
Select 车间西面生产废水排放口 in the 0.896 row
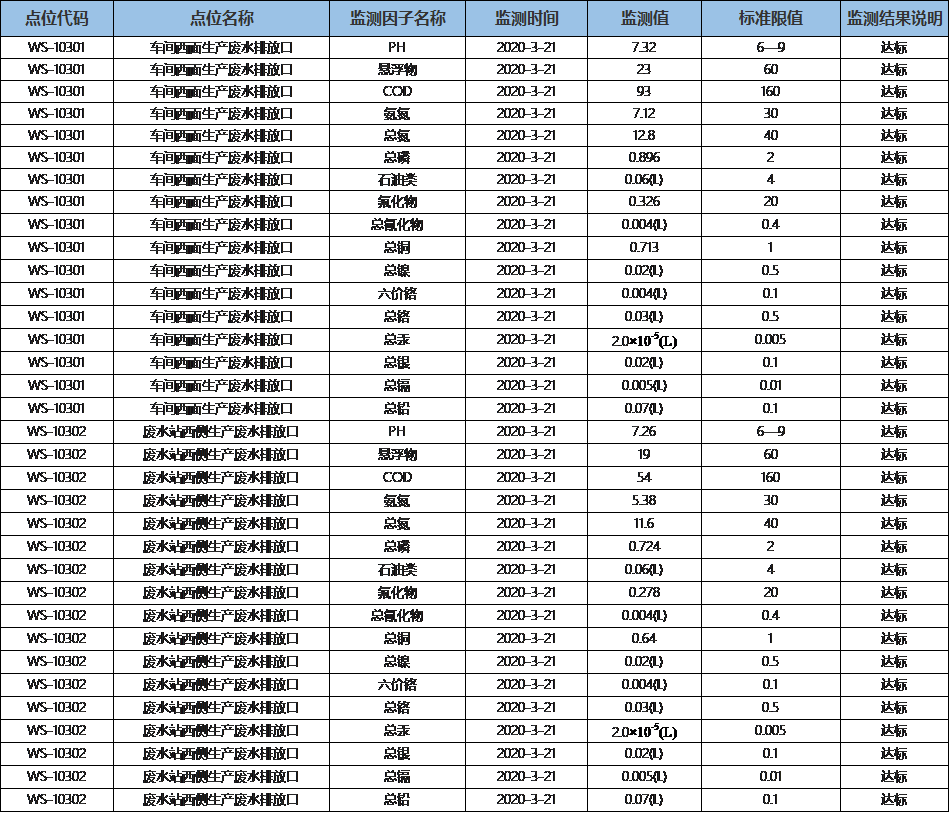222,157
